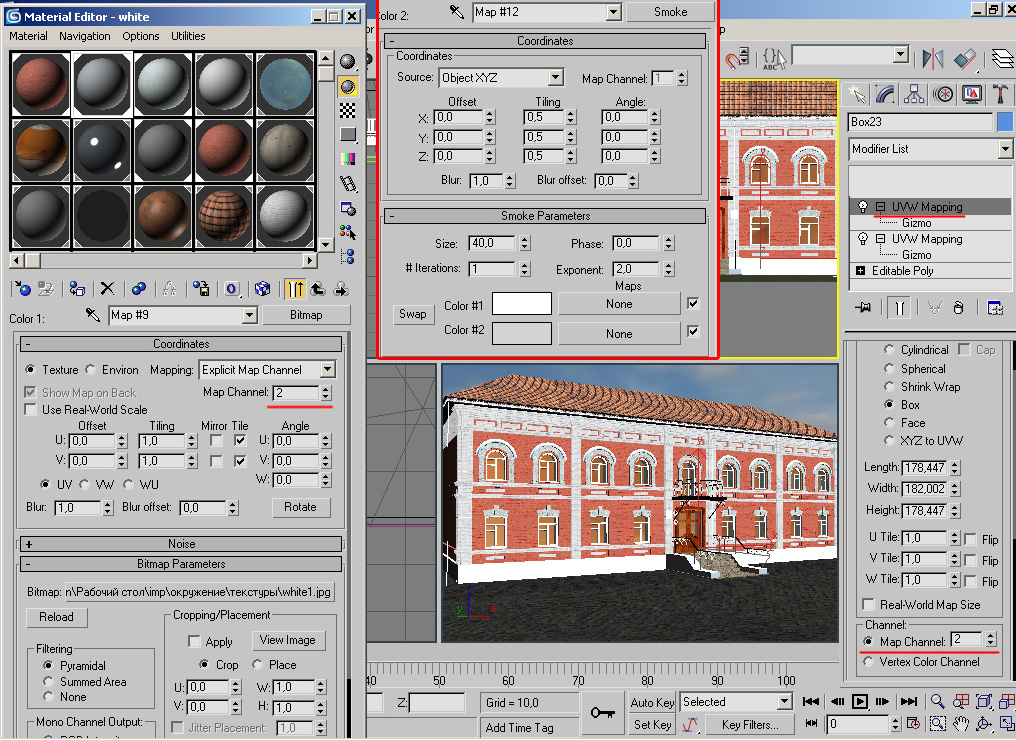Click the Smoke Color #1 white swatch
Viewport: 1016px width, 740px height.
click(x=521, y=303)
